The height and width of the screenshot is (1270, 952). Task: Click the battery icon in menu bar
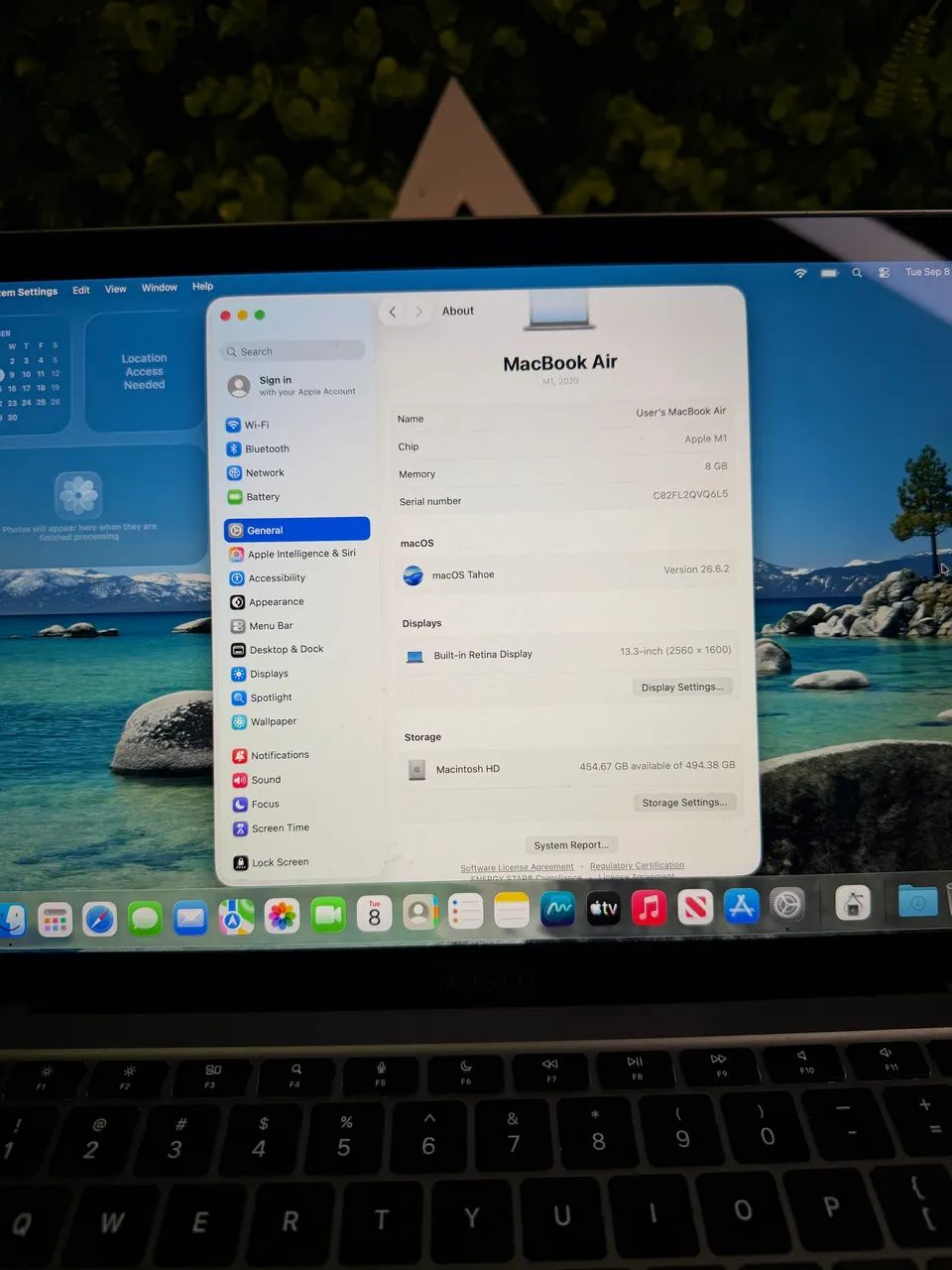point(829,273)
